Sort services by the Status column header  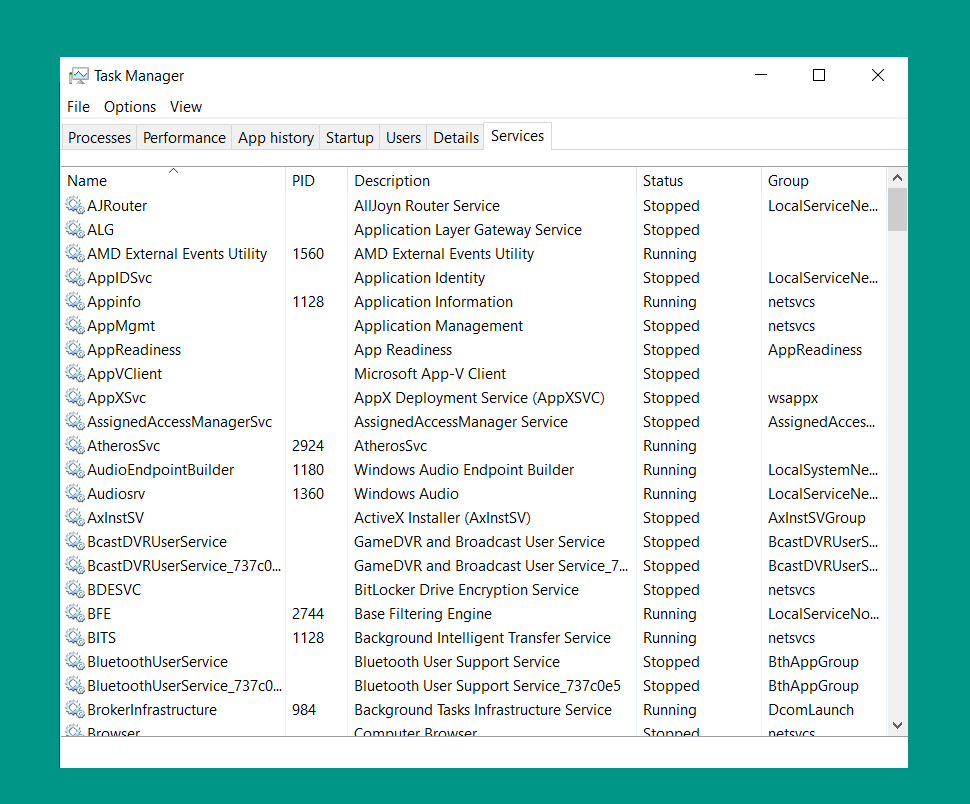[698, 181]
